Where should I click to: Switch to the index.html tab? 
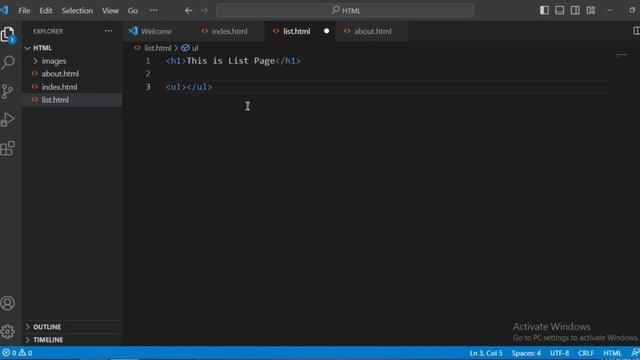coord(229,31)
